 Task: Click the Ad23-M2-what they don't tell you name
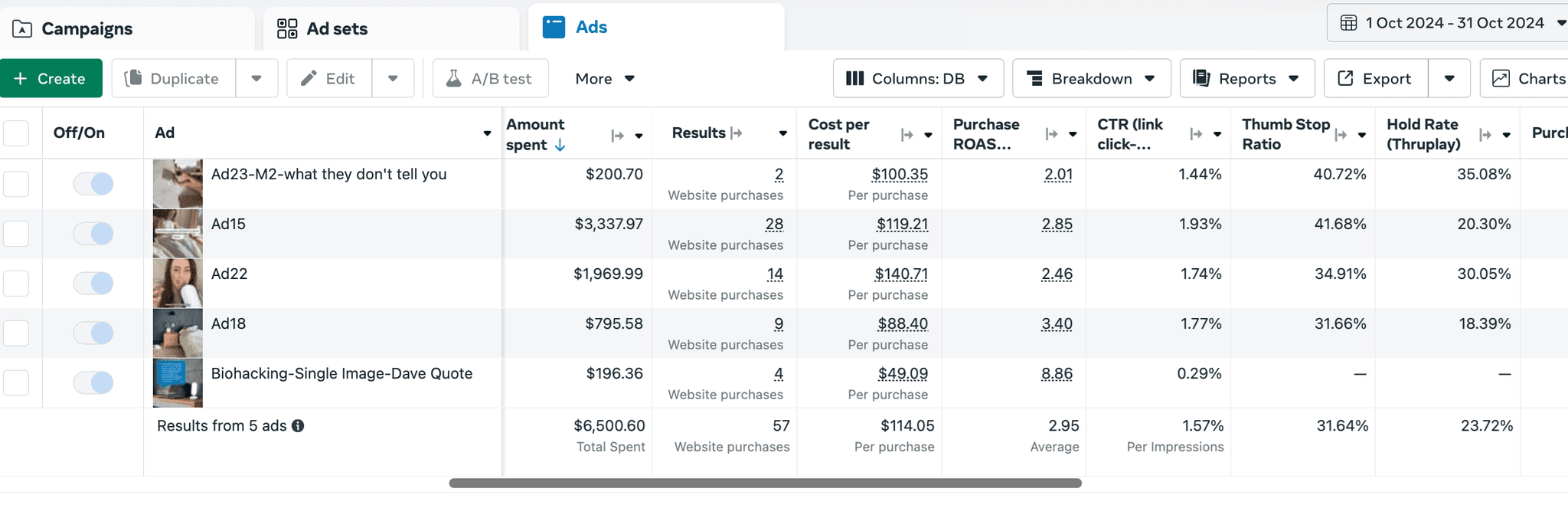[x=328, y=174]
